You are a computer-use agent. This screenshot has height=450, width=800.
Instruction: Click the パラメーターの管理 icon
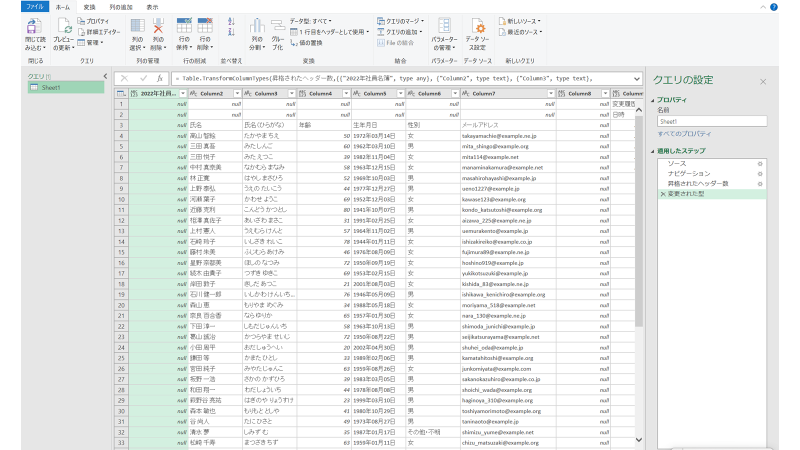click(x=444, y=26)
